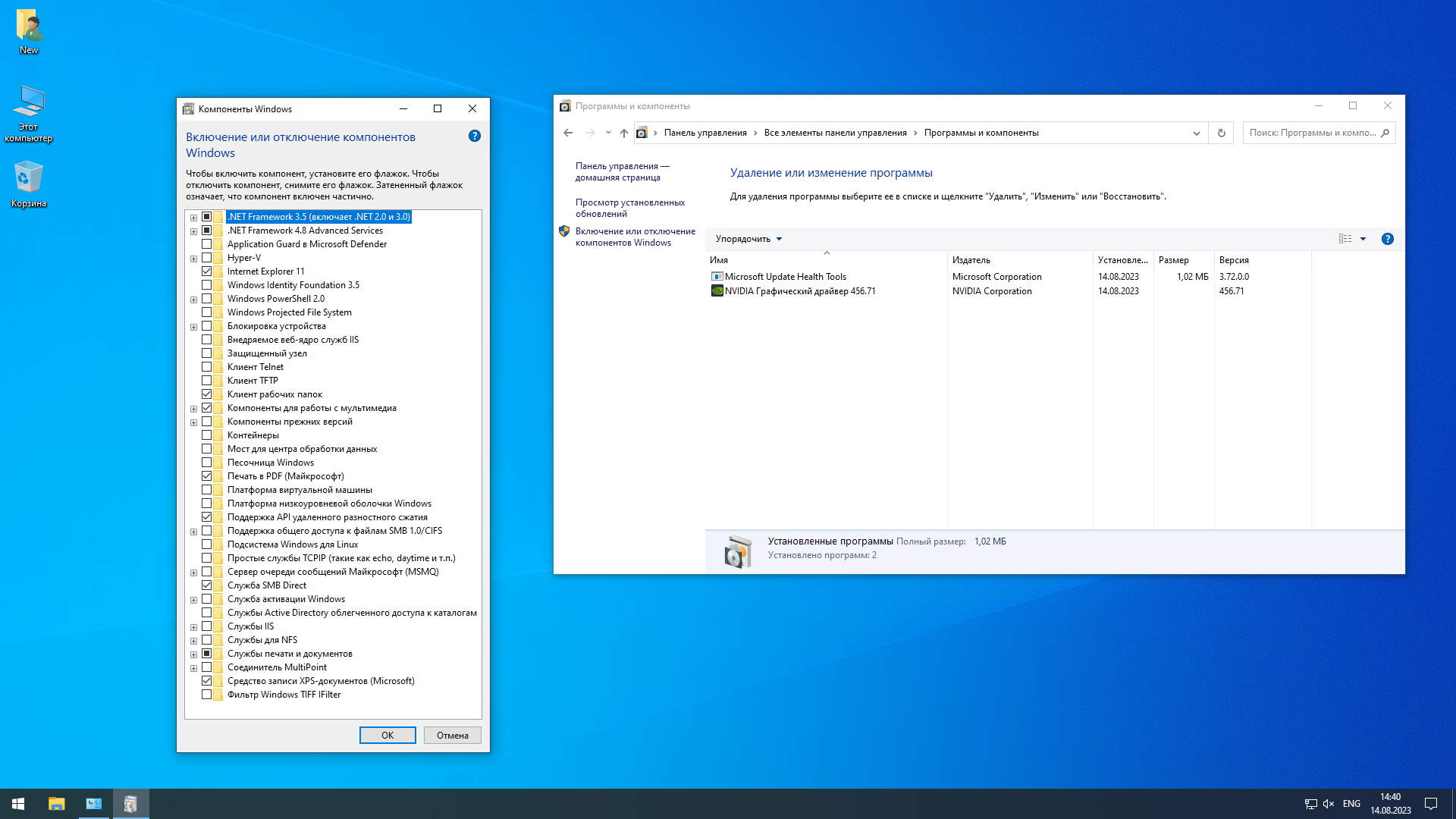The height and width of the screenshot is (819, 1456).
Task: Uncheck Internet Explorer 11 component
Action: click(206, 271)
